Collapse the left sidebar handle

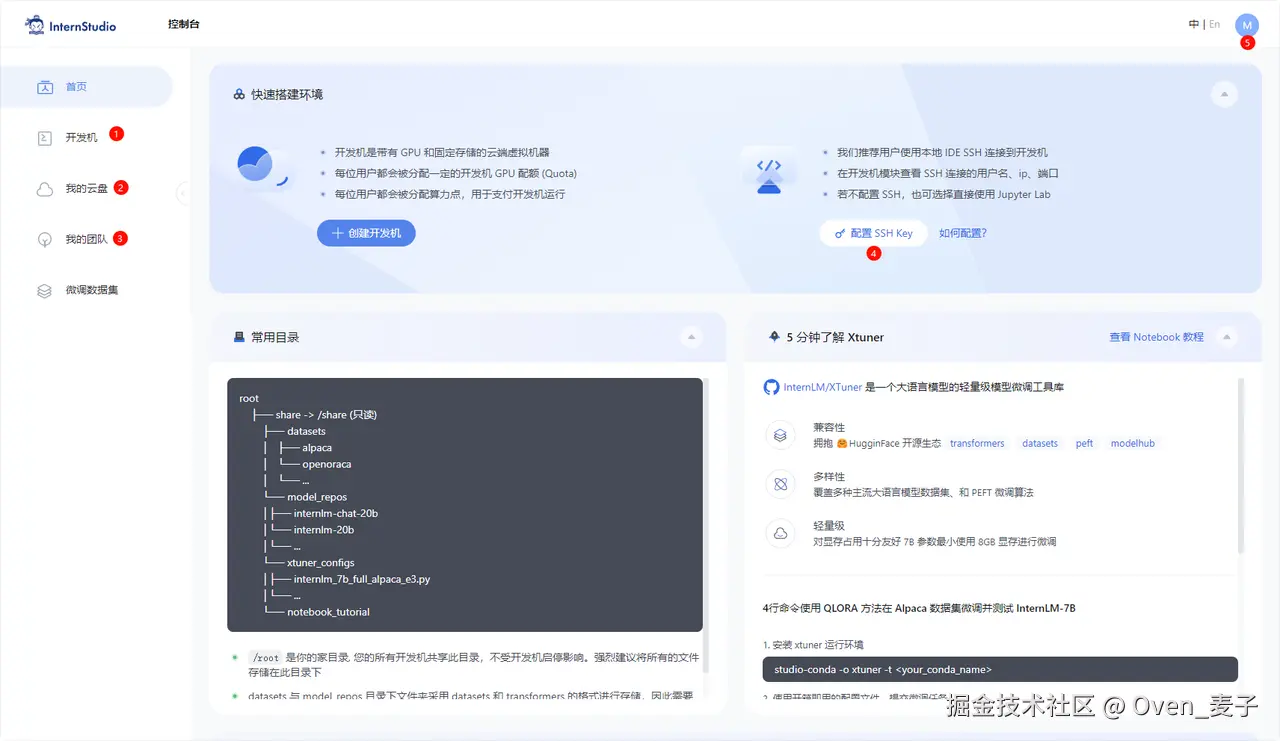click(x=183, y=193)
